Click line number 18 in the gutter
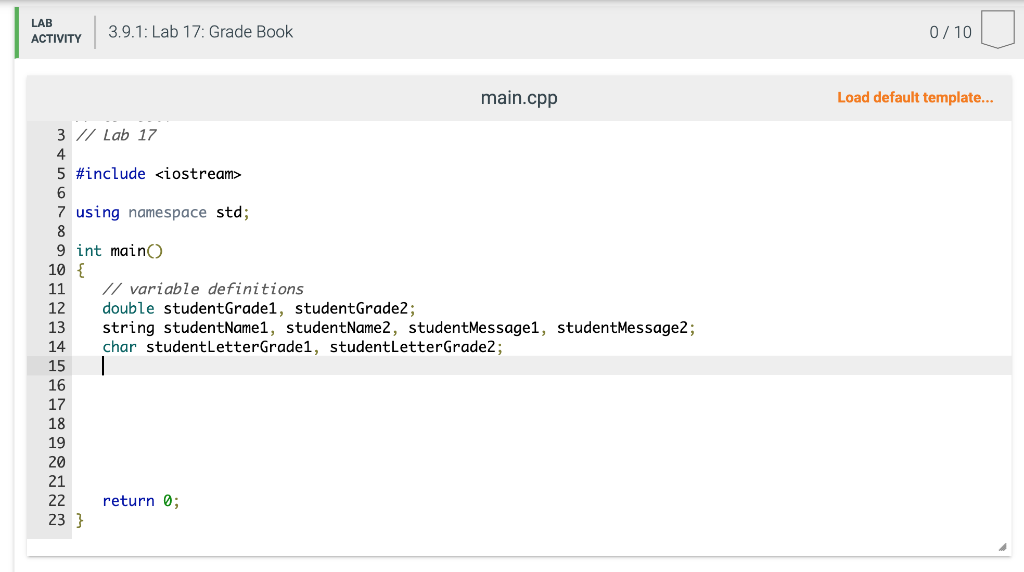 point(57,424)
